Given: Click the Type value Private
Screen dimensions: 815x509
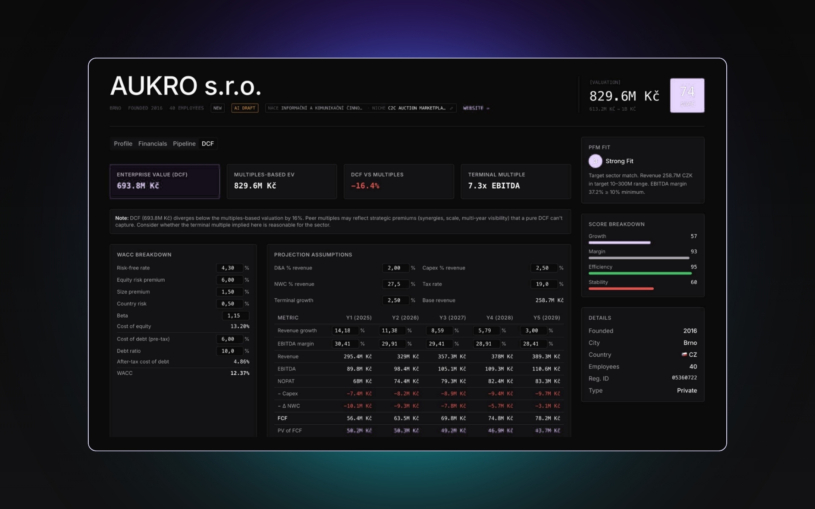Looking at the screenshot, I should (x=687, y=390).
